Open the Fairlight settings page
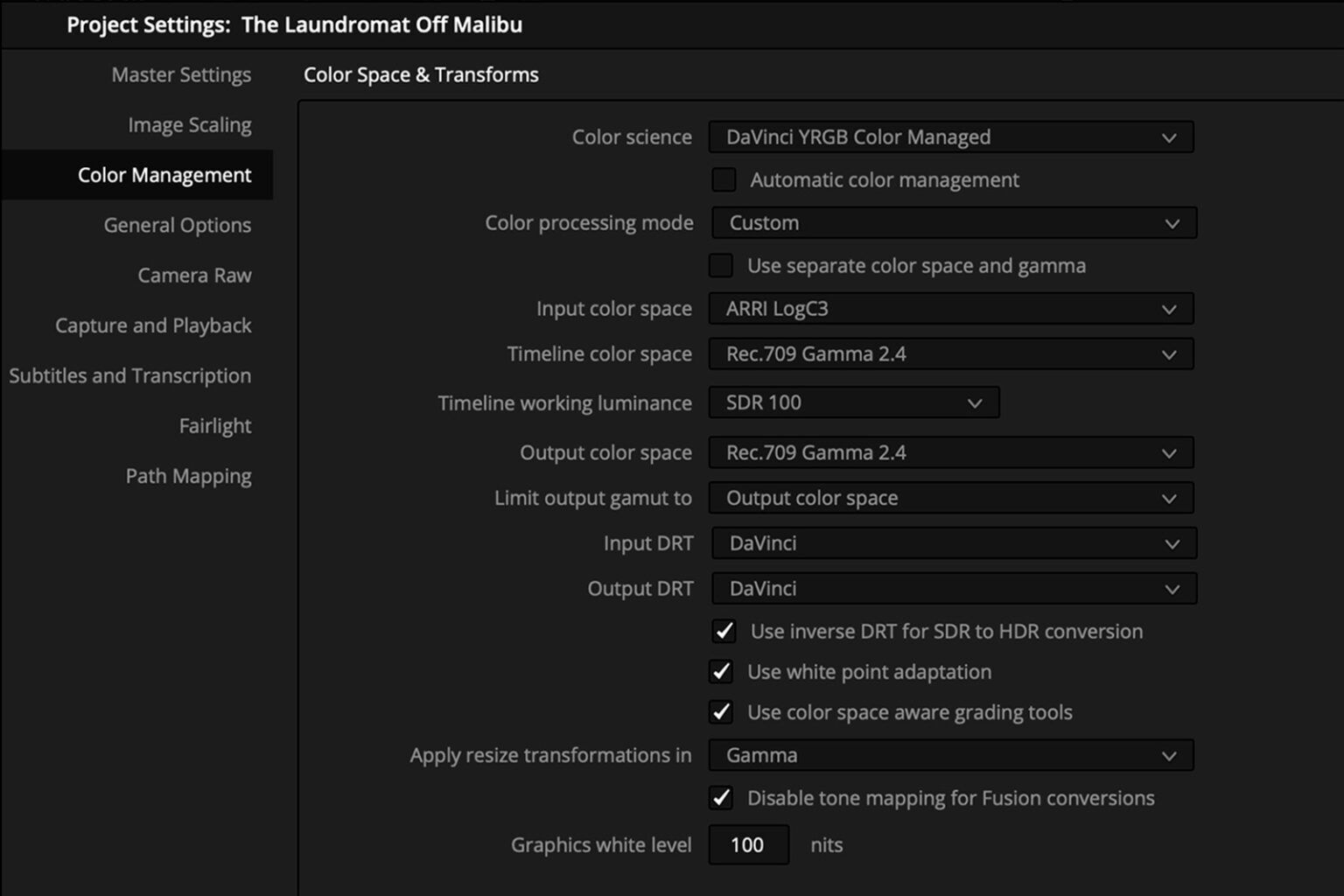 215,425
